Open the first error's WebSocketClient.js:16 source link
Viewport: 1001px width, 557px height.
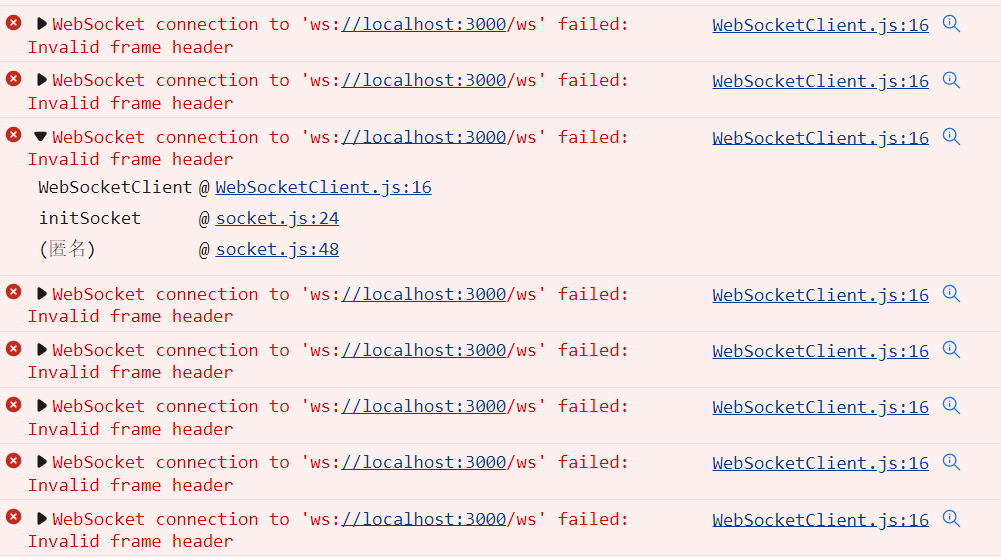coord(820,25)
